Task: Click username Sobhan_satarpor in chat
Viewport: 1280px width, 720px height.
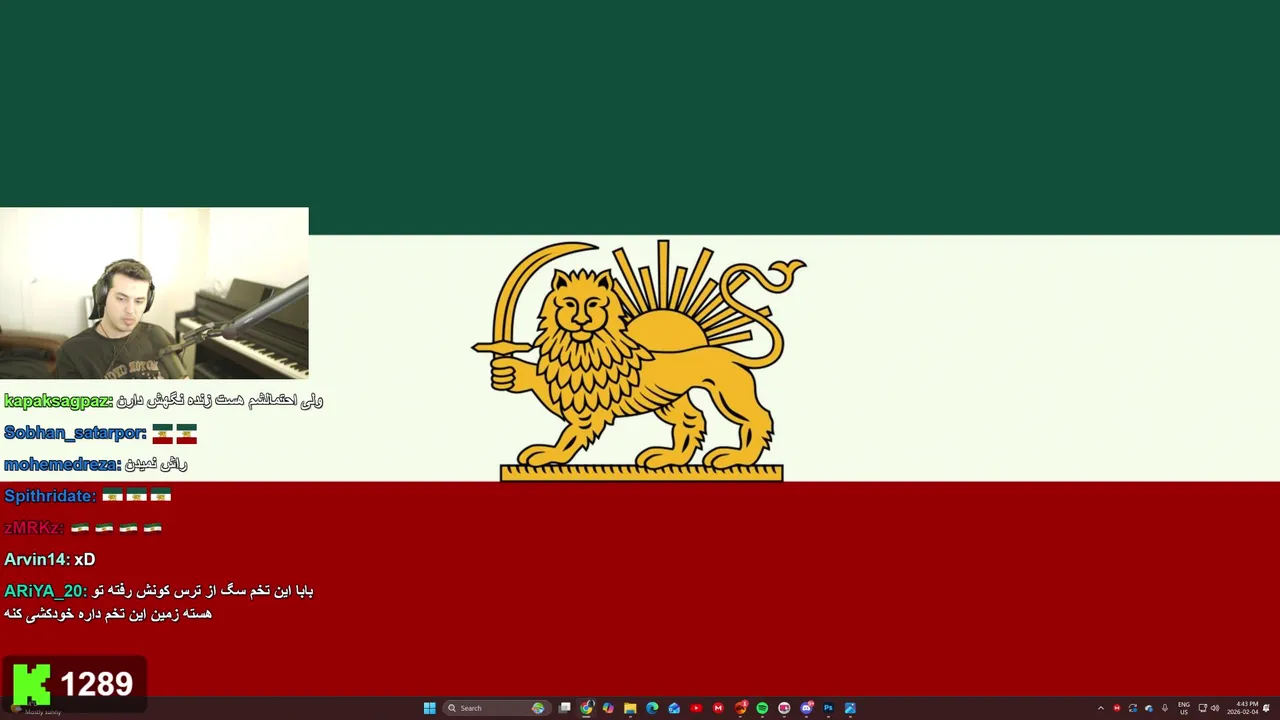Action: (75, 433)
